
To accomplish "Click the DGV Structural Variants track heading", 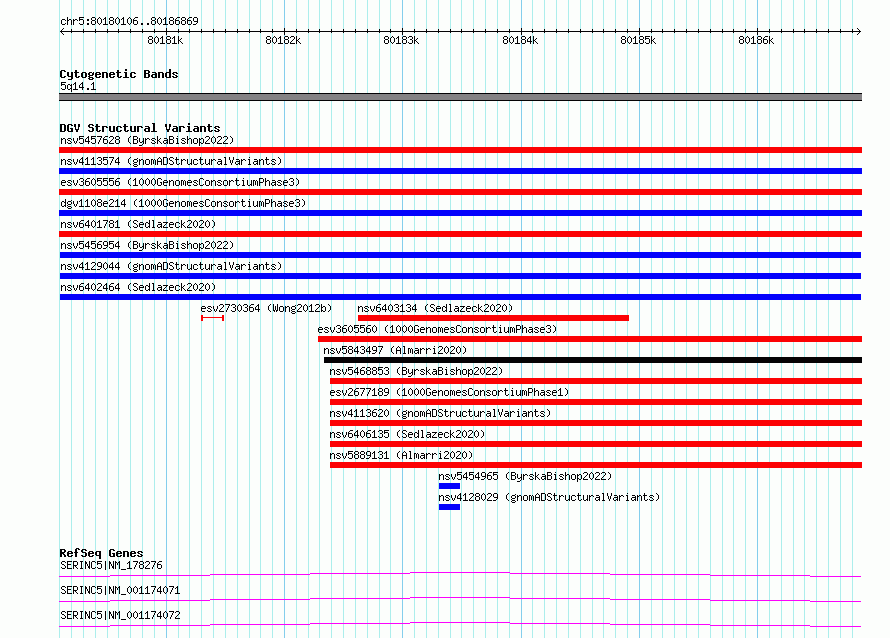I will (x=140, y=128).
